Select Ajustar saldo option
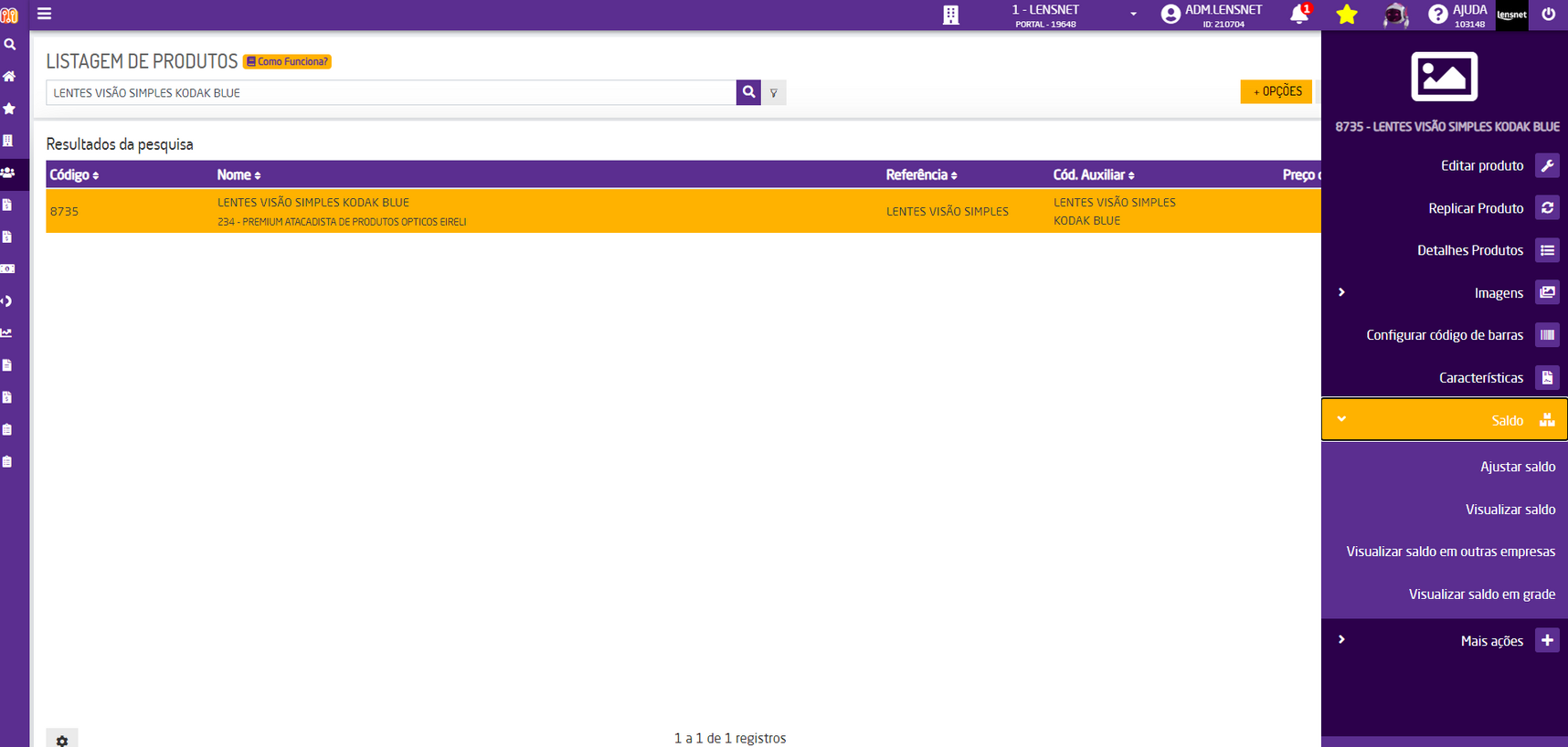This screenshot has width=1568, height=747. click(x=1517, y=467)
